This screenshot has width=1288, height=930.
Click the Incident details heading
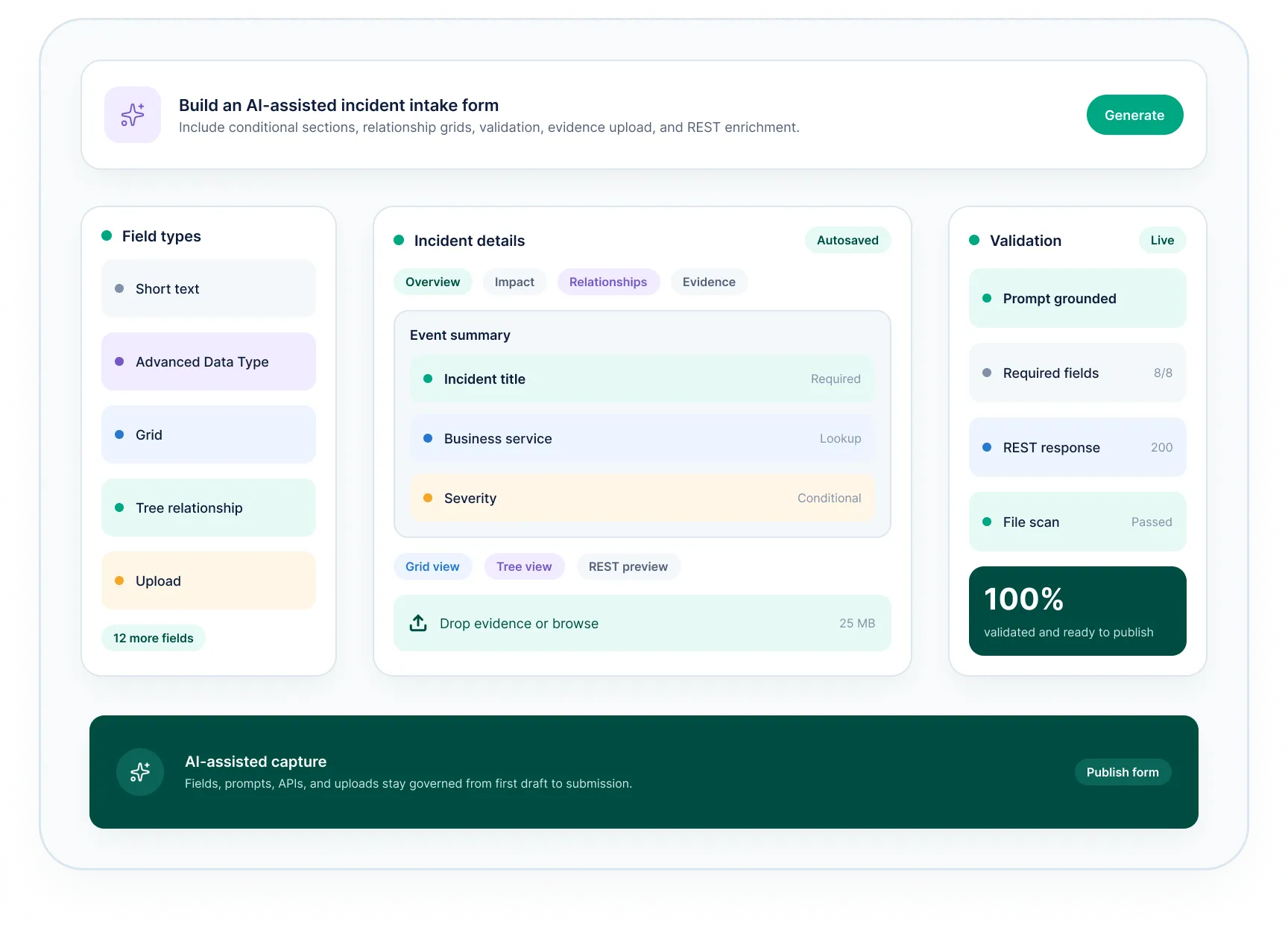click(470, 241)
